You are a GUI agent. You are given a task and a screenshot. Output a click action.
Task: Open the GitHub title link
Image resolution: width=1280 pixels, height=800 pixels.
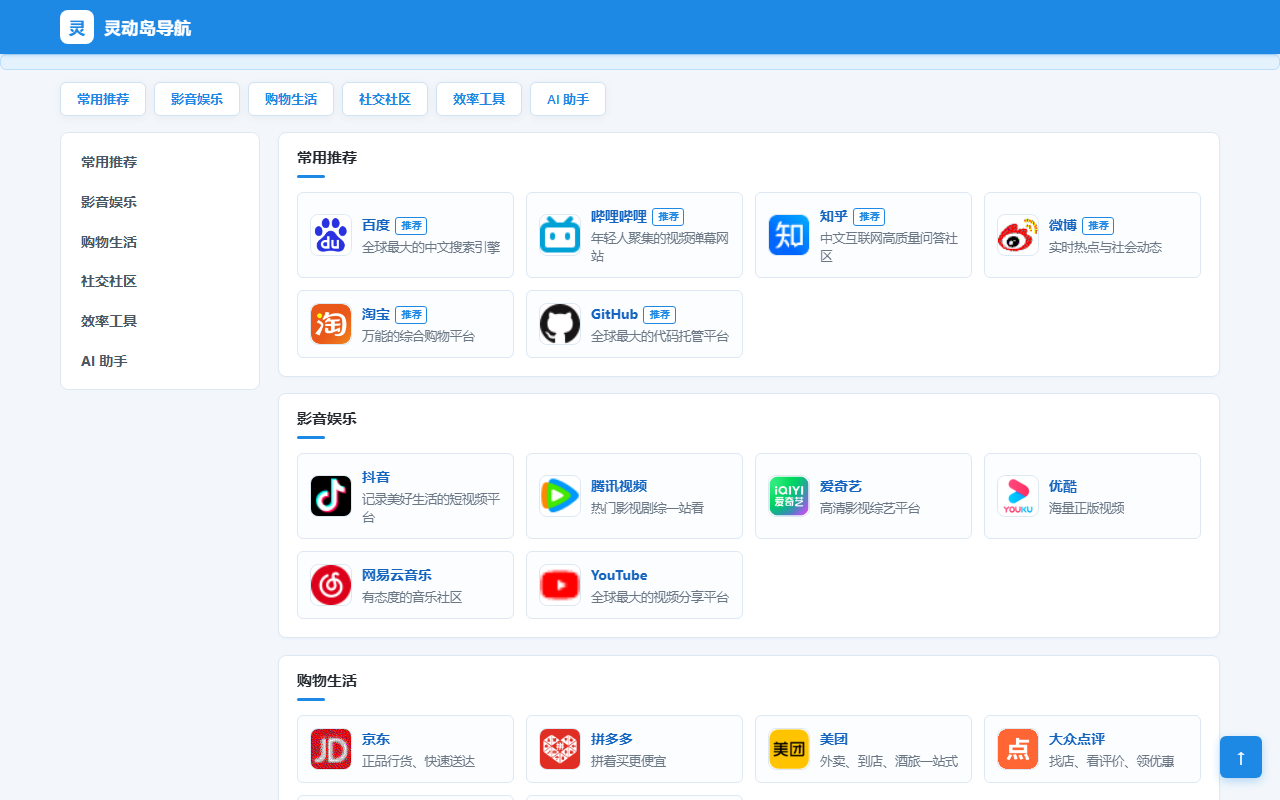pos(614,314)
